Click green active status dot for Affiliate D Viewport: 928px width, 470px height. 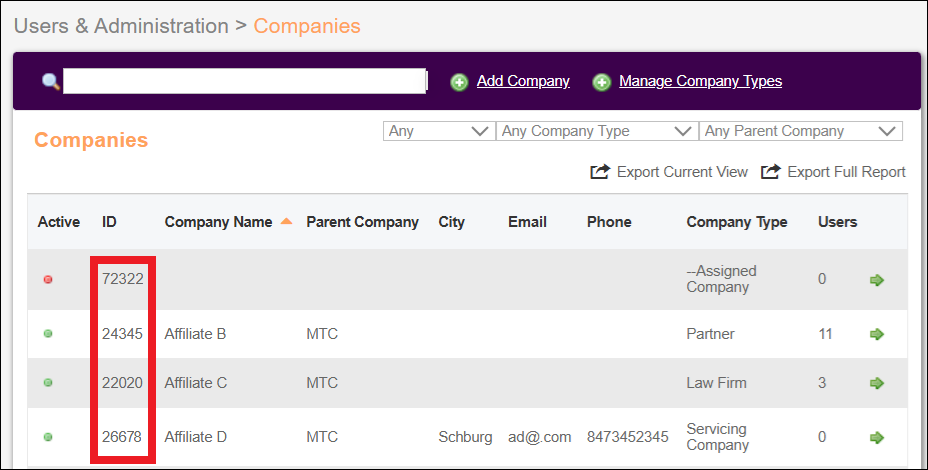(x=48, y=437)
